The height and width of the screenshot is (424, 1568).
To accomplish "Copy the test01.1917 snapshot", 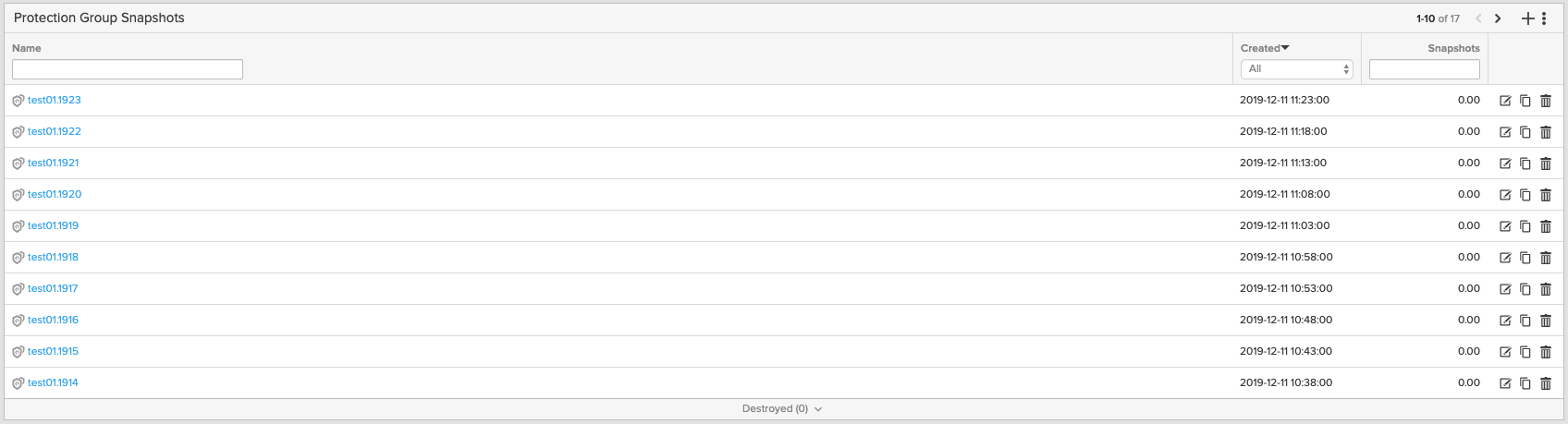I will (x=1525, y=289).
